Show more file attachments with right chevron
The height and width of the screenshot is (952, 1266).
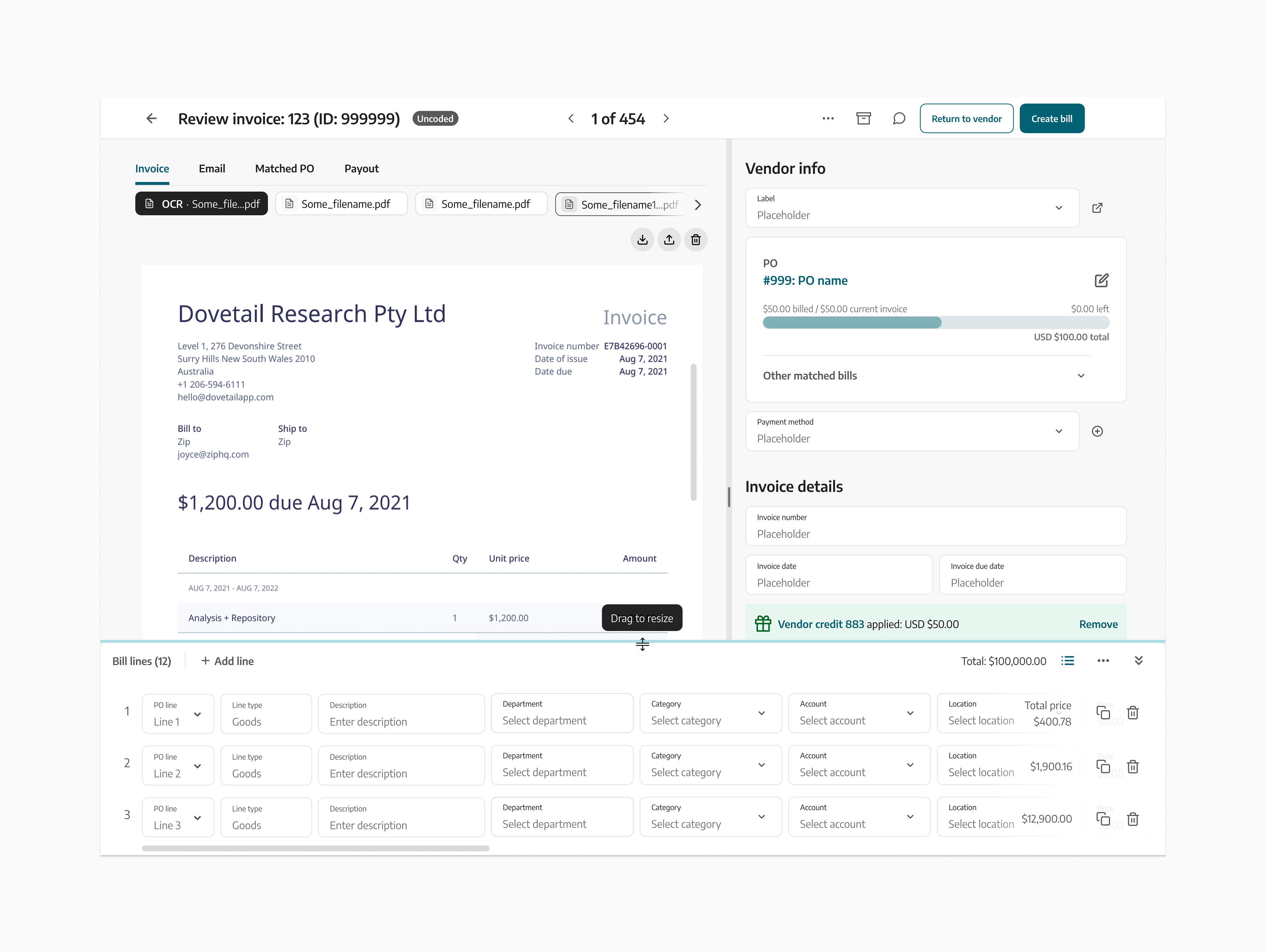(x=698, y=205)
